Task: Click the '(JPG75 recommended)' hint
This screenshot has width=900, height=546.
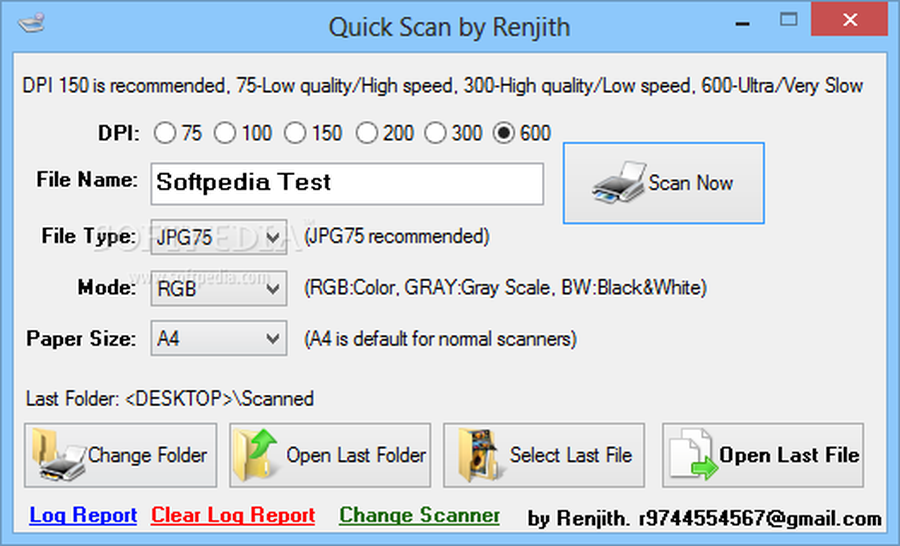Action: tap(397, 236)
